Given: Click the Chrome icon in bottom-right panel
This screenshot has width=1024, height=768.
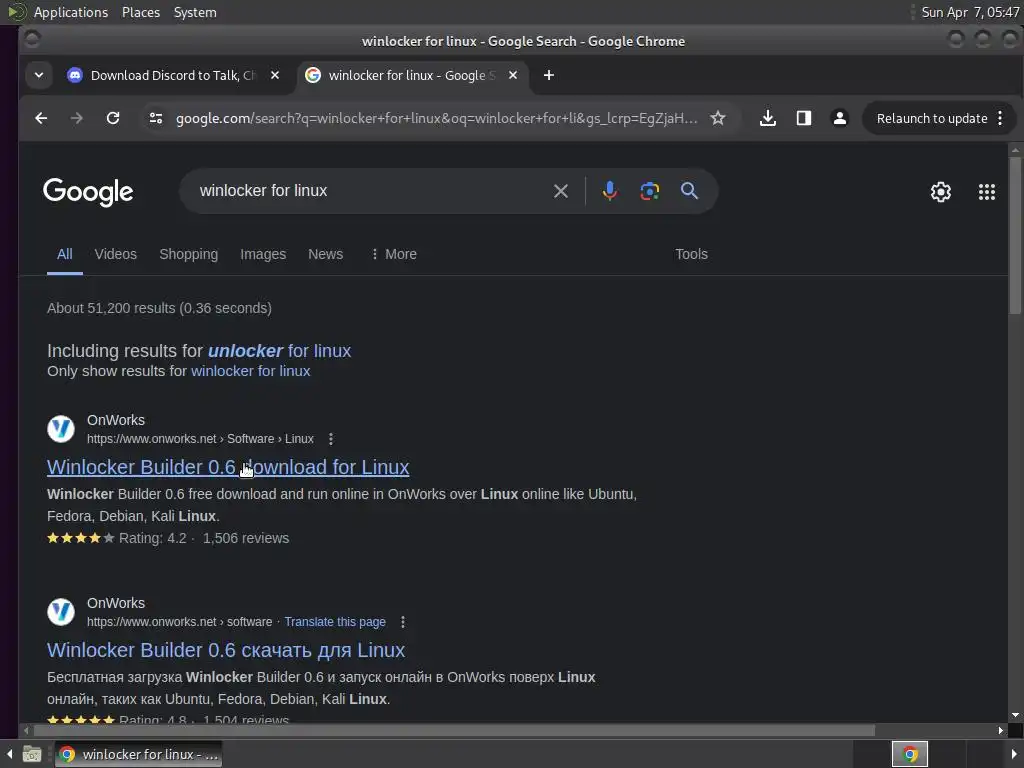Looking at the screenshot, I should (910, 754).
